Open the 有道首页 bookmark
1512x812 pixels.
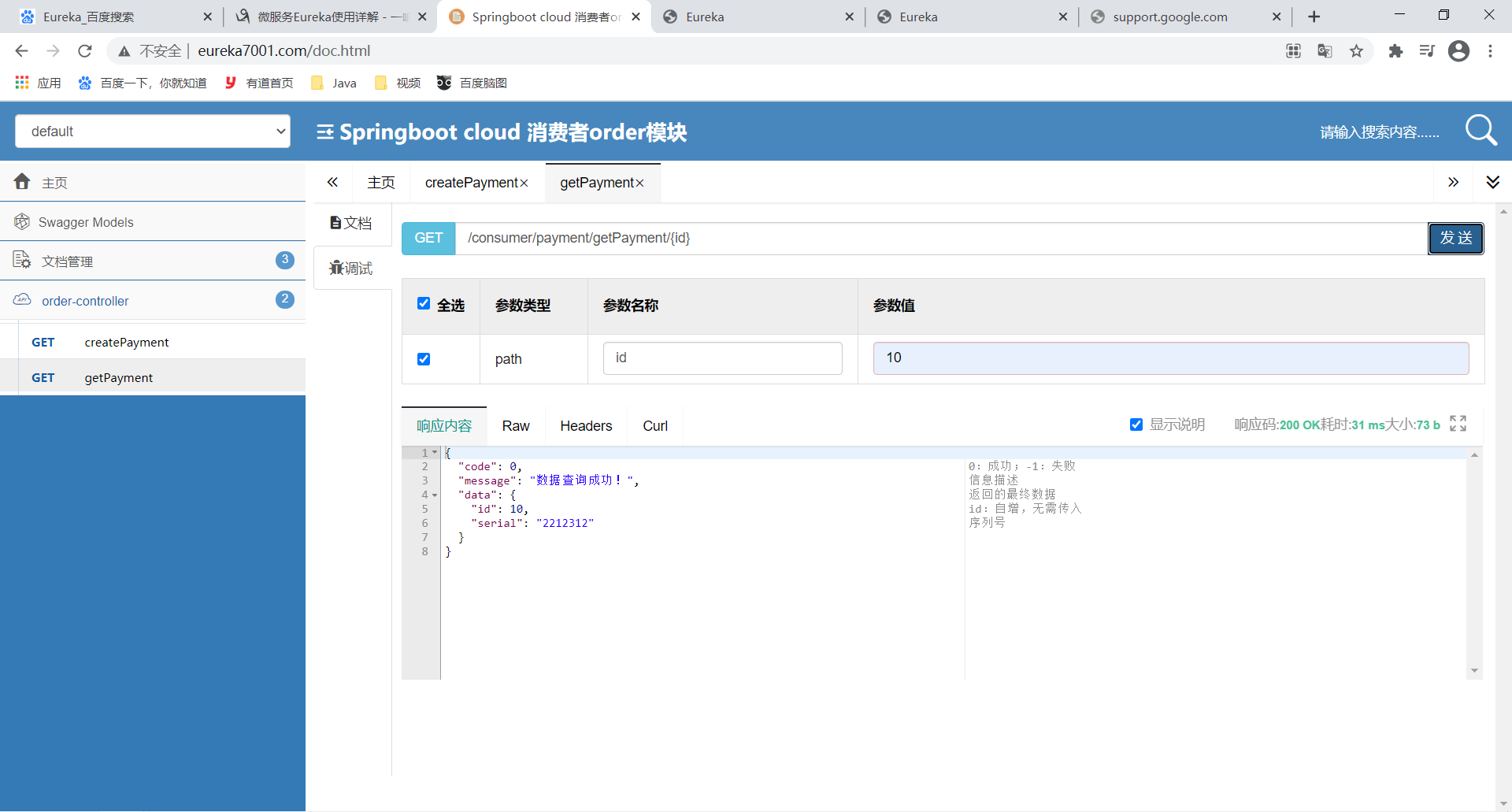coord(259,83)
